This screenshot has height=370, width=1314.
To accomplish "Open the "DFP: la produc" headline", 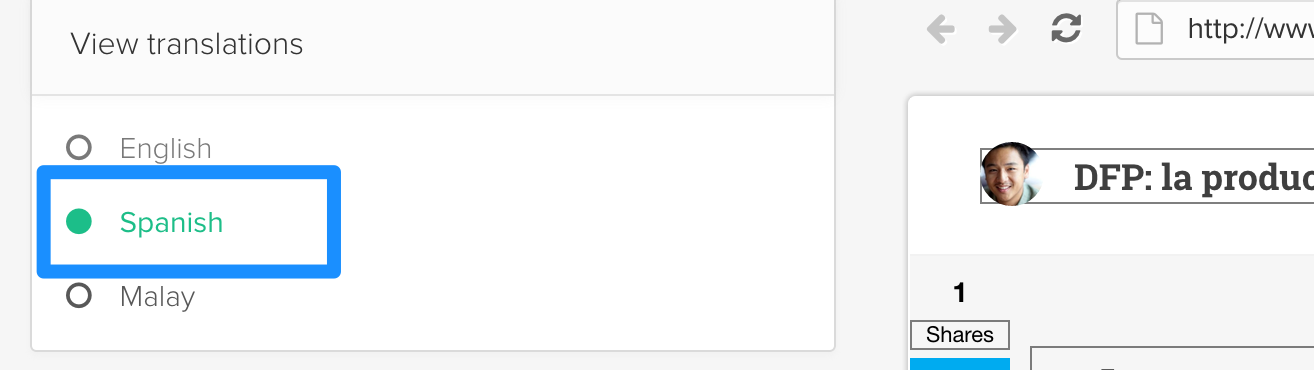I will (x=1193, y=178).
